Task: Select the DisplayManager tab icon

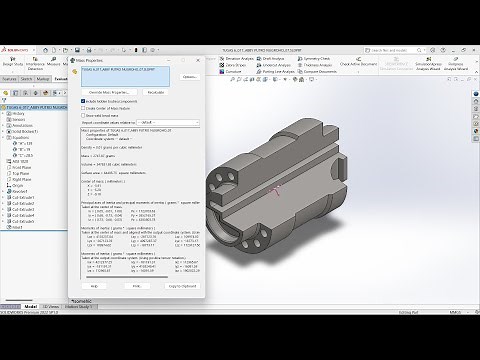Action: [x=45, y=93]
